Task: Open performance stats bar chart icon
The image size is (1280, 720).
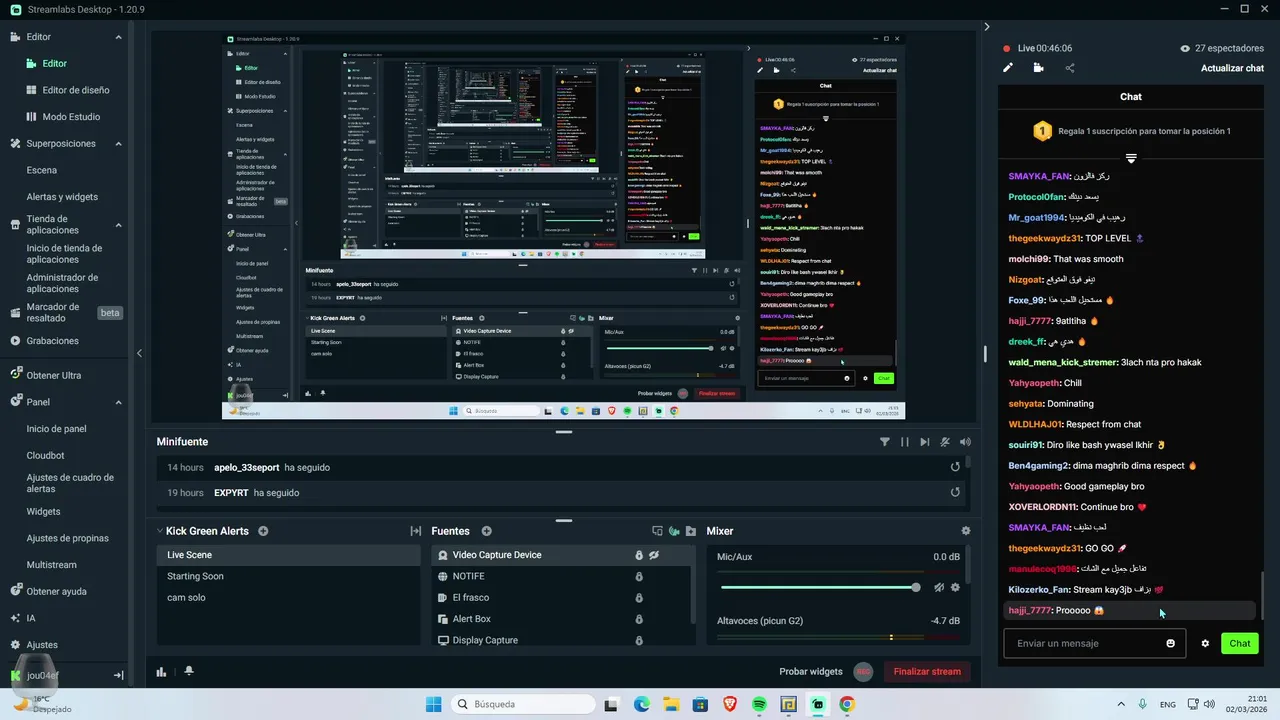Action: click(x=161, y=672)
